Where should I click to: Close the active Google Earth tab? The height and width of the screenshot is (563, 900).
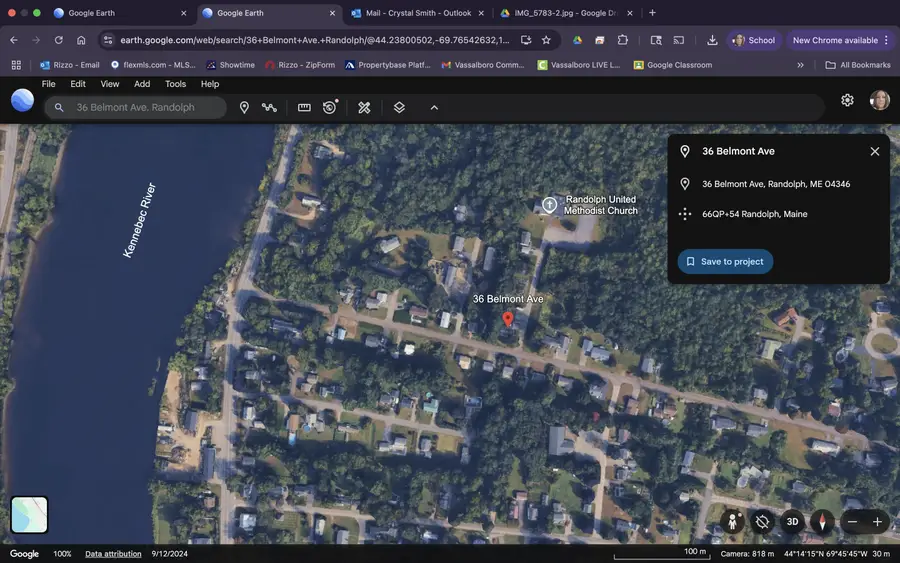[x=332, y=13]
